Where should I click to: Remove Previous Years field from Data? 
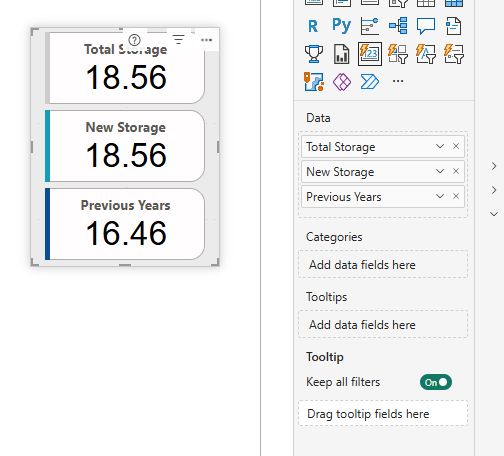tap(456, 196)
